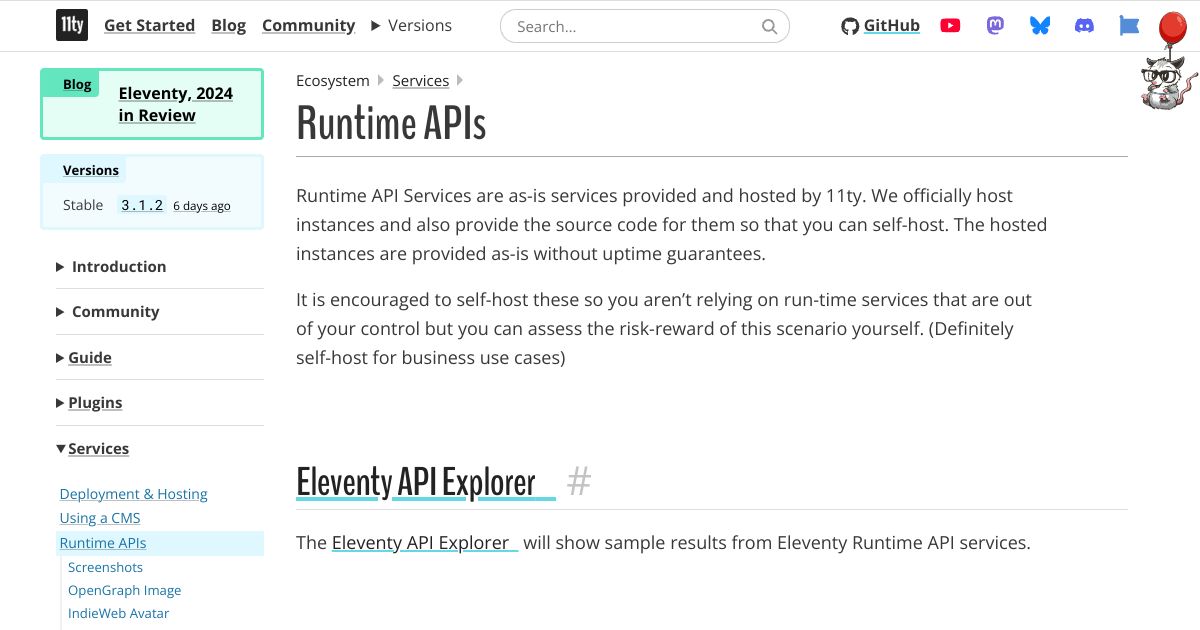
Task: Expand the Versions dropdown in header
Action: 411,25
